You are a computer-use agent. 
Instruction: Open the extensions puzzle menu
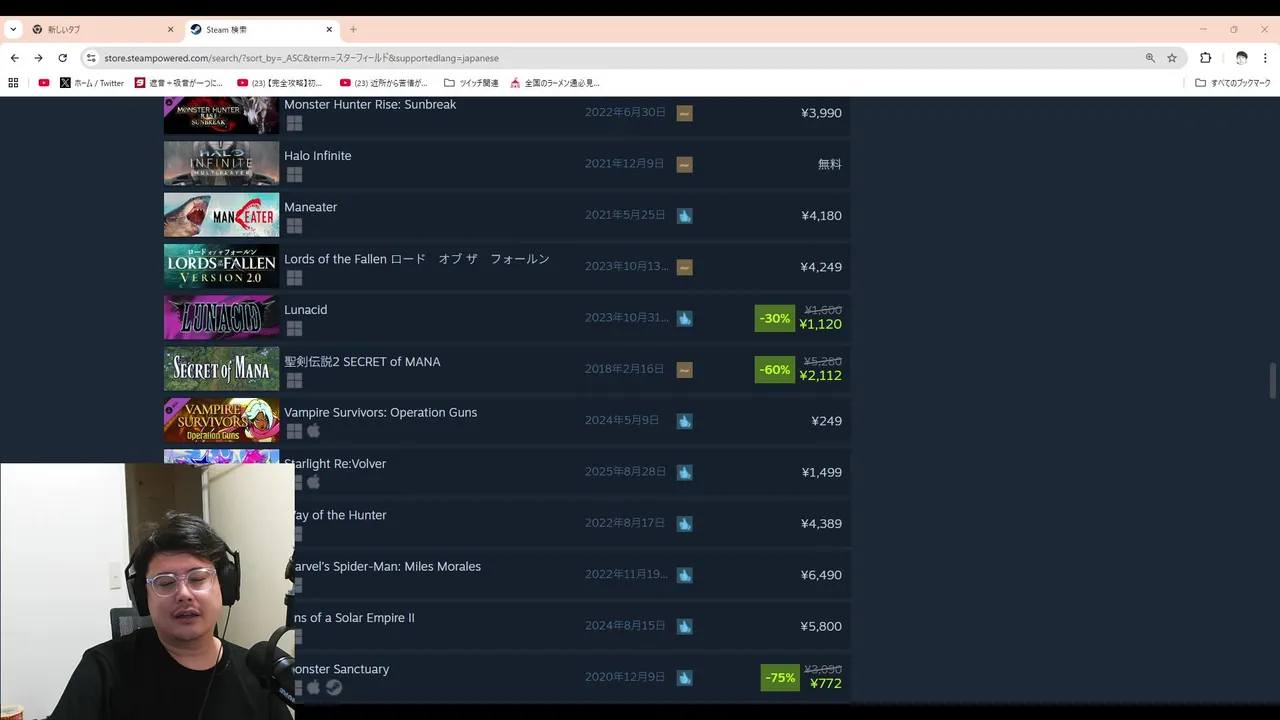pos(1205,58)
